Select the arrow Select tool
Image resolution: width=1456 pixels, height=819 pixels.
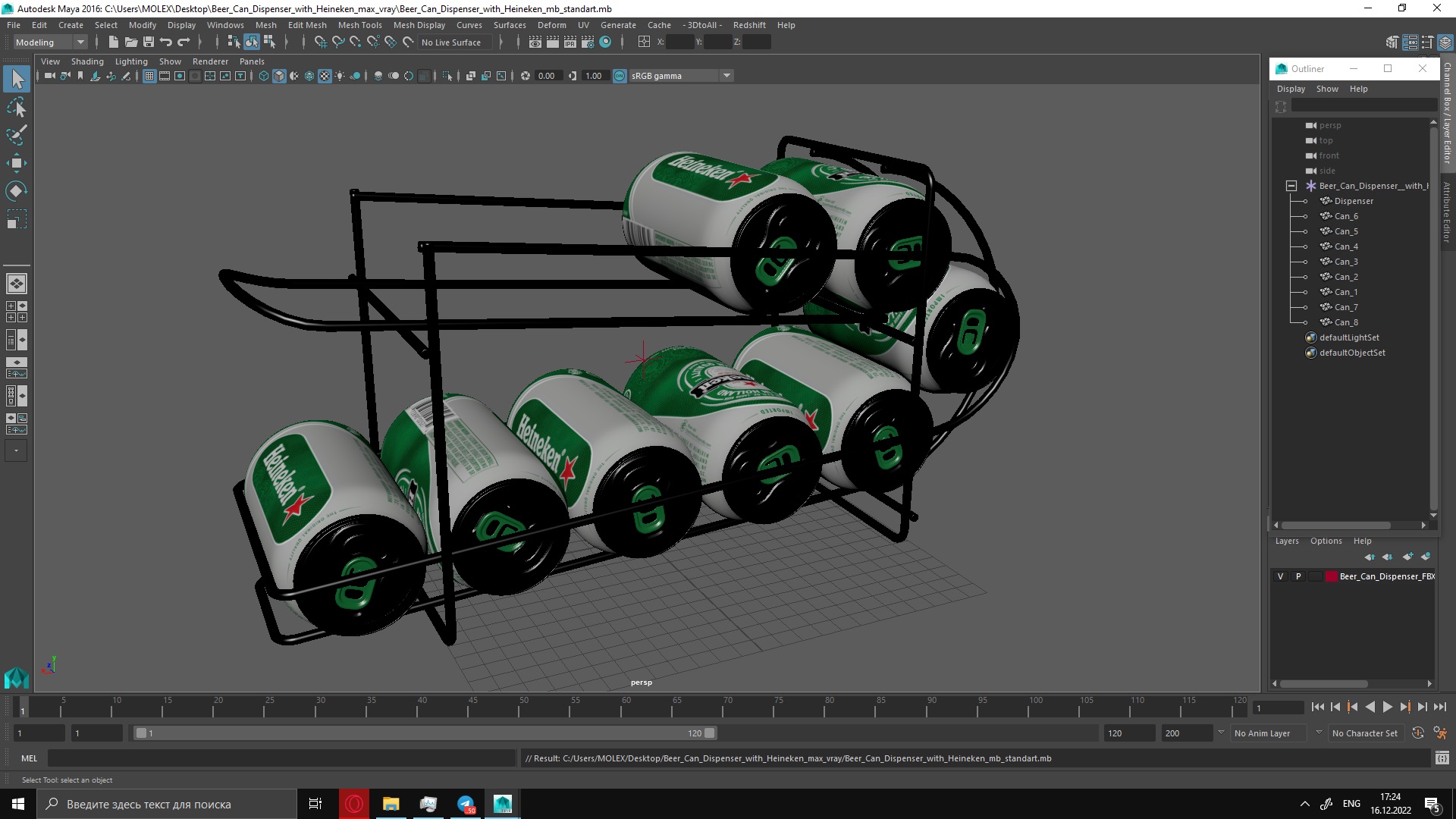point(17,78)
